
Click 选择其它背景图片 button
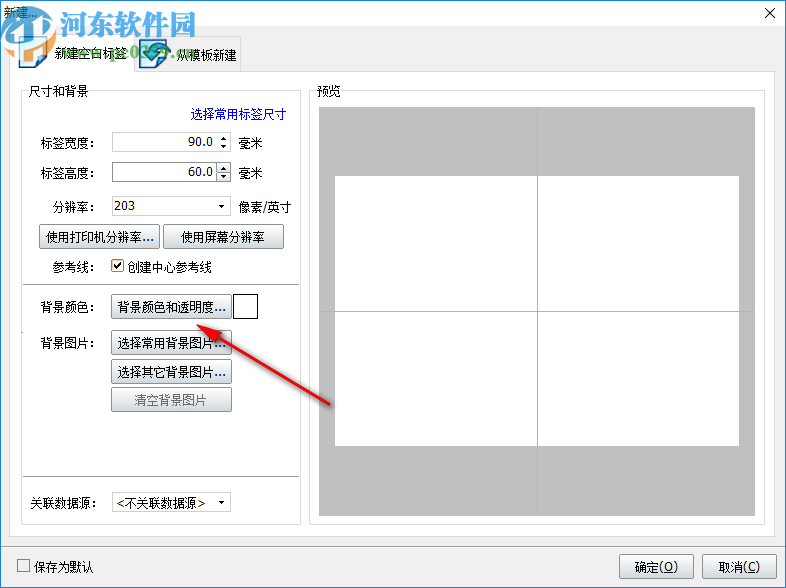click(171, 371)
